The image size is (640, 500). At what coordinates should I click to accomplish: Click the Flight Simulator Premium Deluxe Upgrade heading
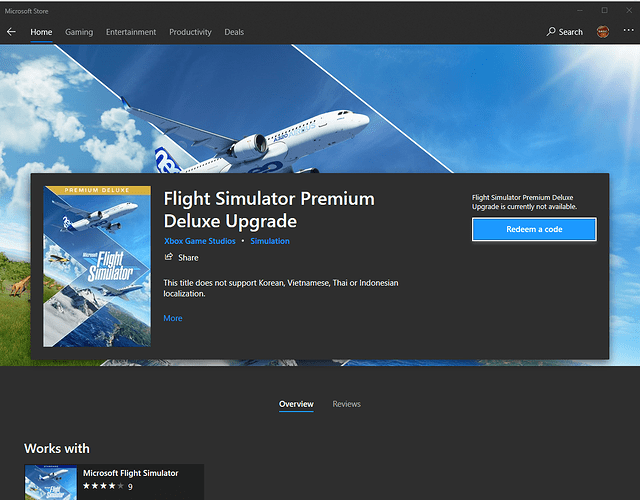[x=269, y=210]
